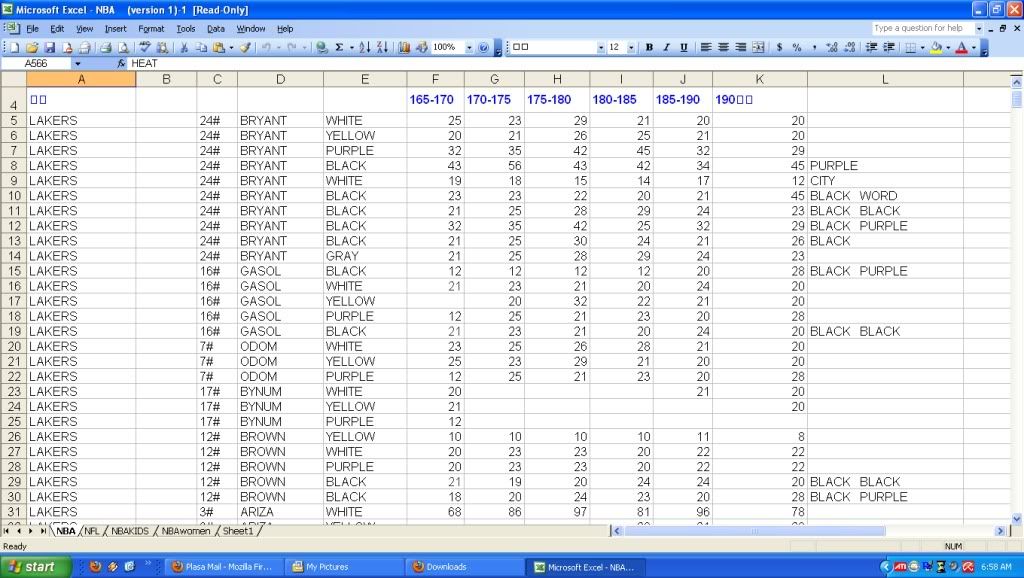1024x578 pixels.
Task: Open the font size 12 dropdown
Action: point(631,47)
